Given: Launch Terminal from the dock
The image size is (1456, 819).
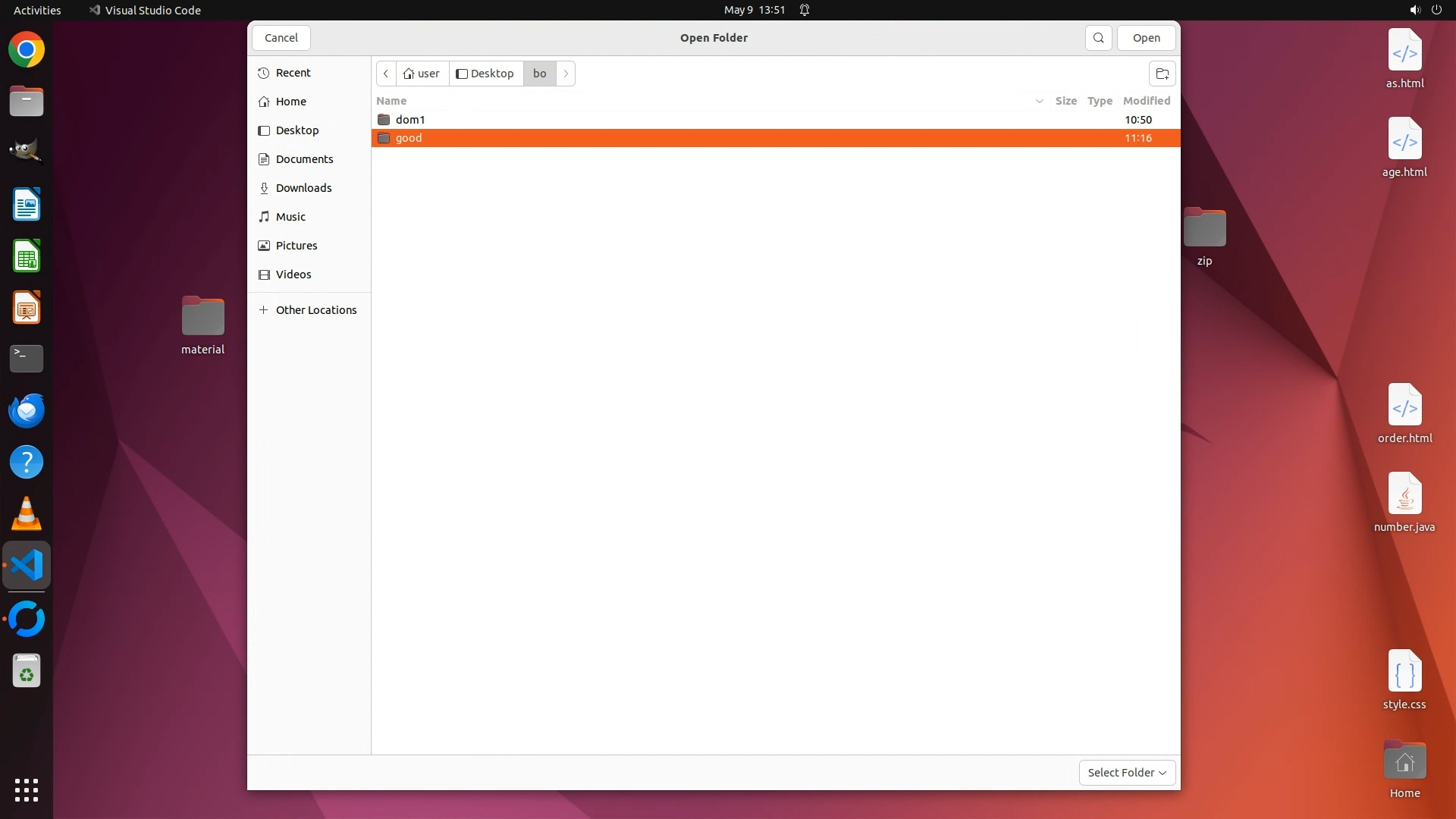Looking at the screenshot, I should 27,358.
